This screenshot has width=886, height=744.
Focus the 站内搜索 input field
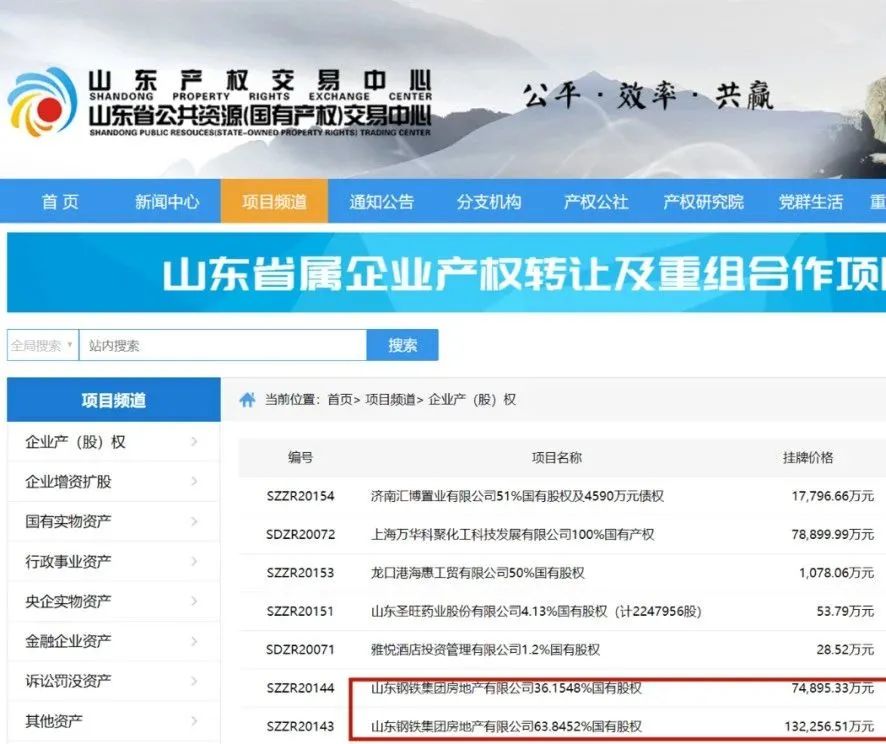(x=223, y=345)
